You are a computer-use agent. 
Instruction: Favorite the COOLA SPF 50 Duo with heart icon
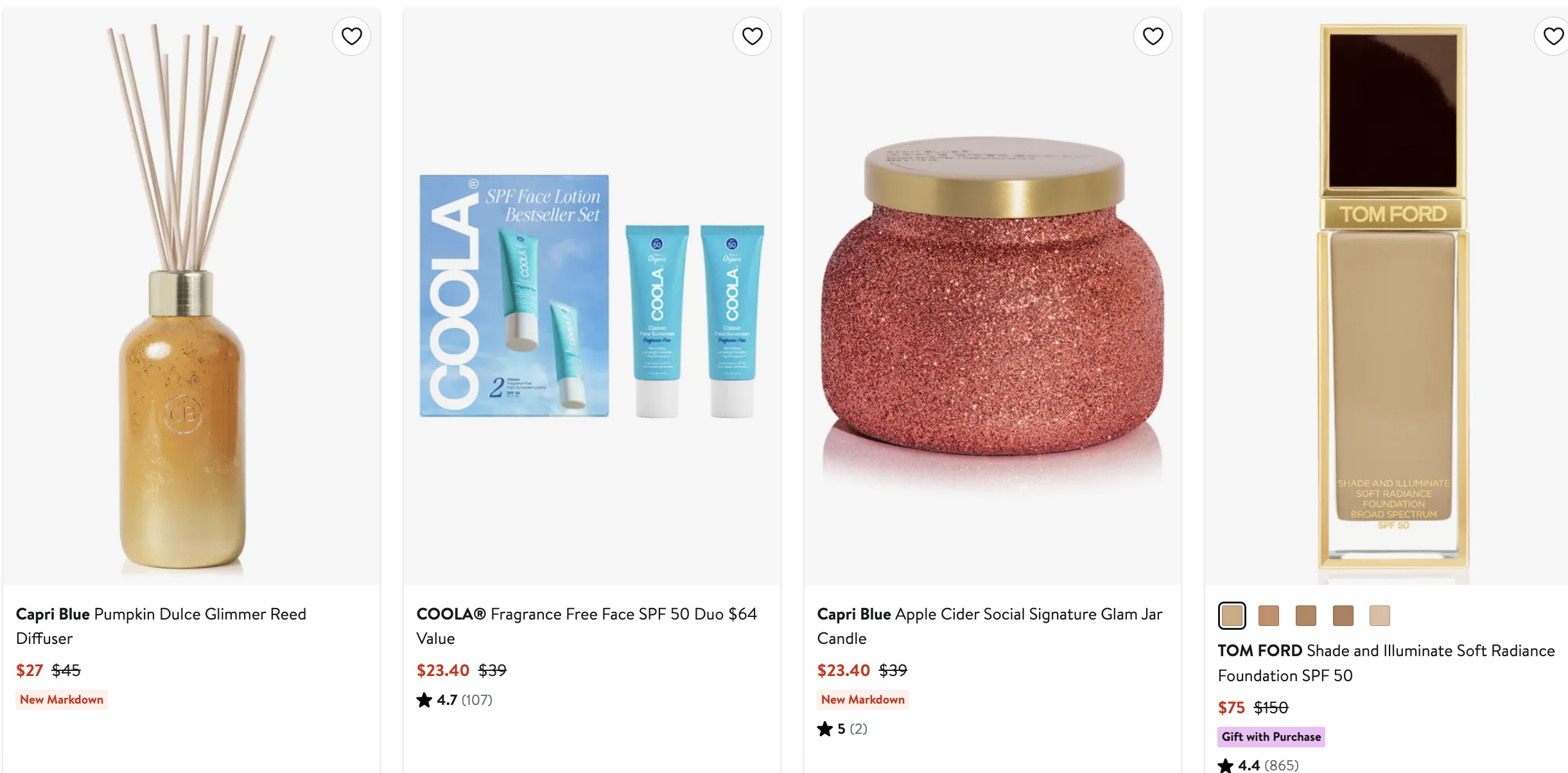pos(752,37)
